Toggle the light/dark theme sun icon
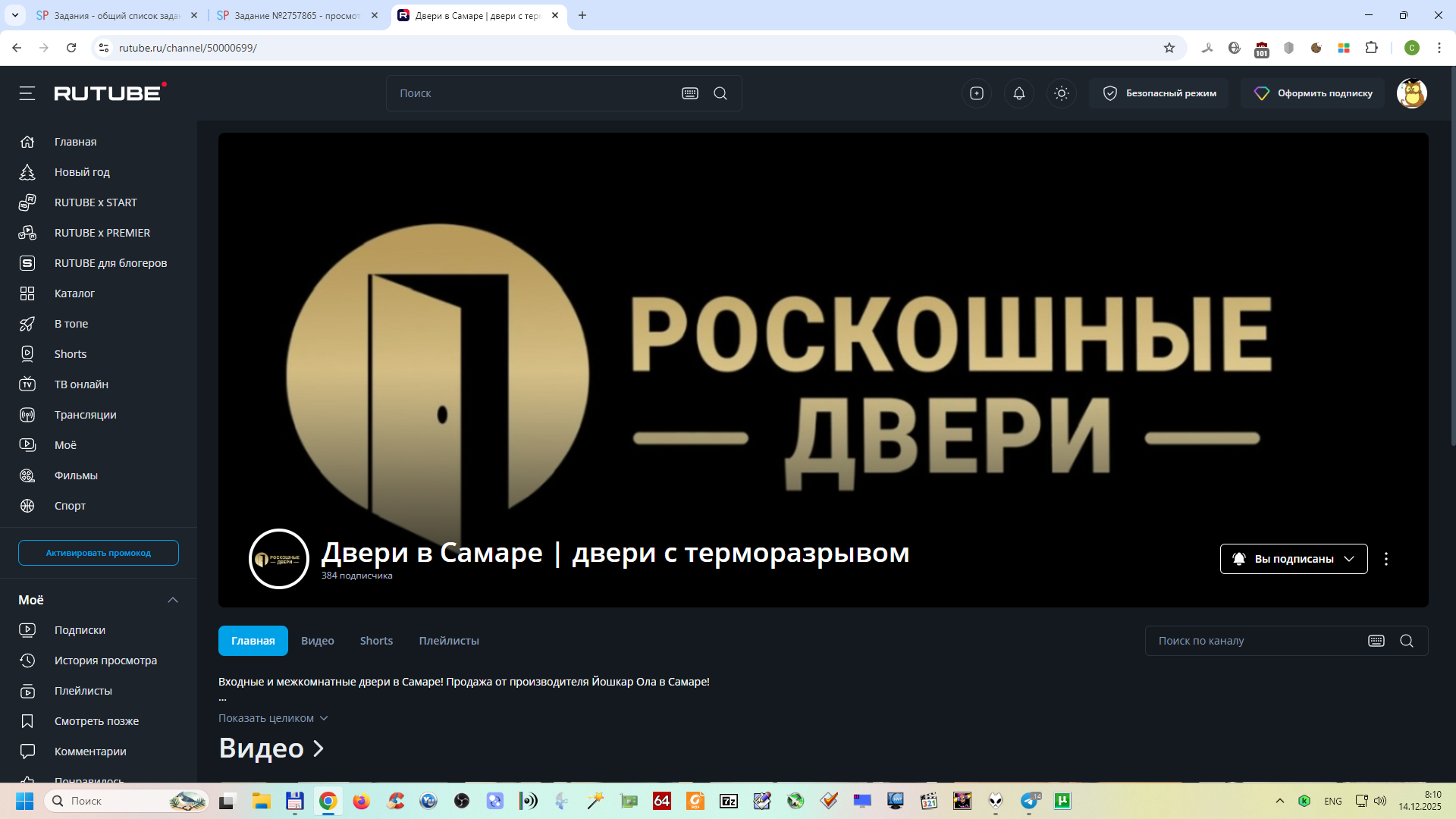Screen dimensions: 1456x819 [1061, 93]
